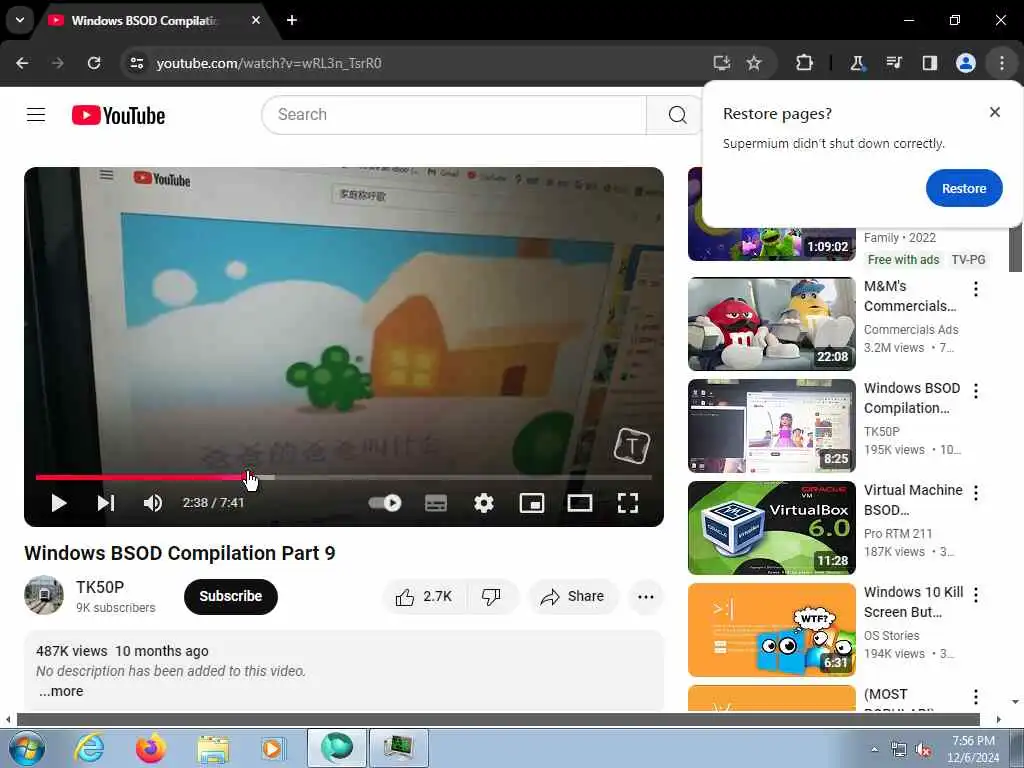
Task: Open the TK50P channel avatar
Action: pyautogui.click(x=44, y=595)
